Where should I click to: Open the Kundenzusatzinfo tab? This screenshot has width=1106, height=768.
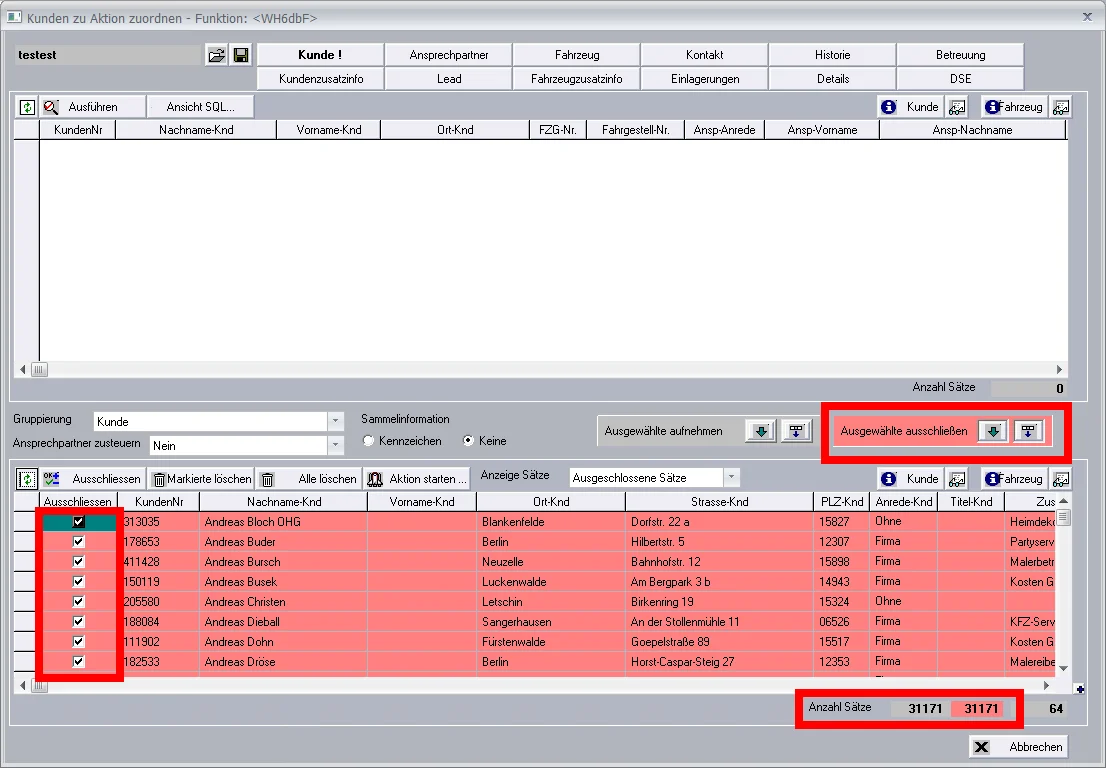[321, 79]
